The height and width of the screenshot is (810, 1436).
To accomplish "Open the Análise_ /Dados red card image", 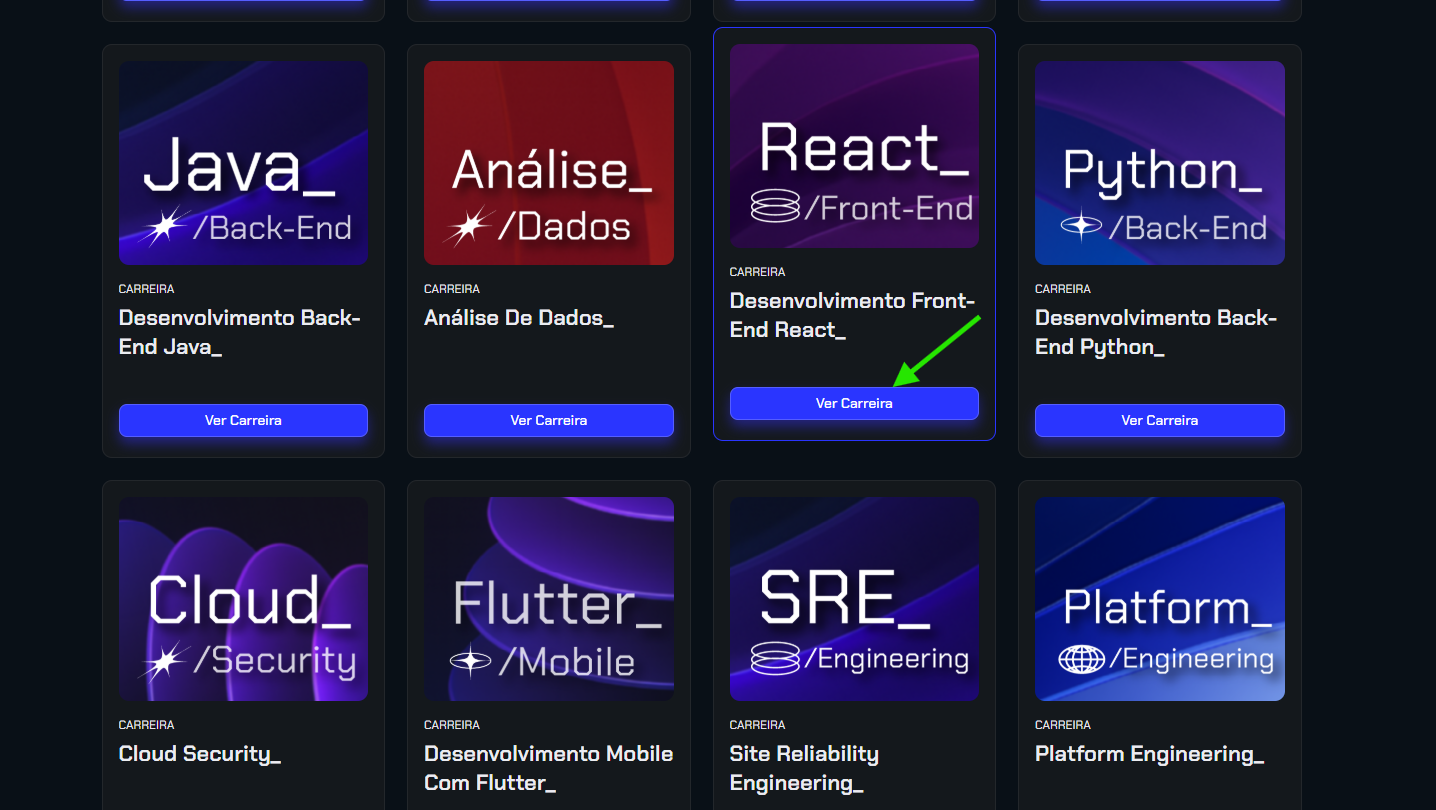I will pyautogui.click(x=549, y=163).
